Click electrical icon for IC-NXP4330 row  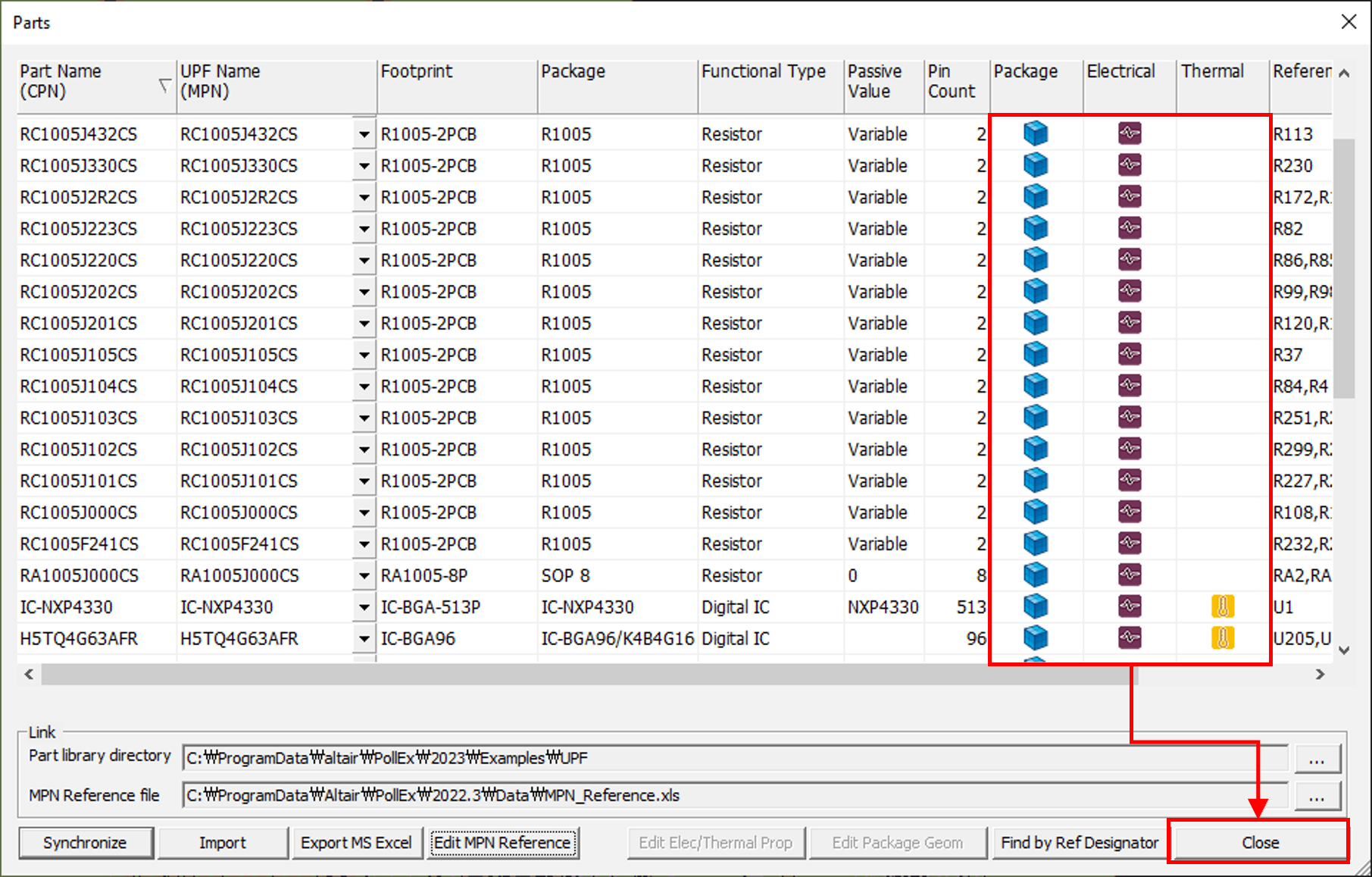pyautogui.click(x=1129, y=606)
